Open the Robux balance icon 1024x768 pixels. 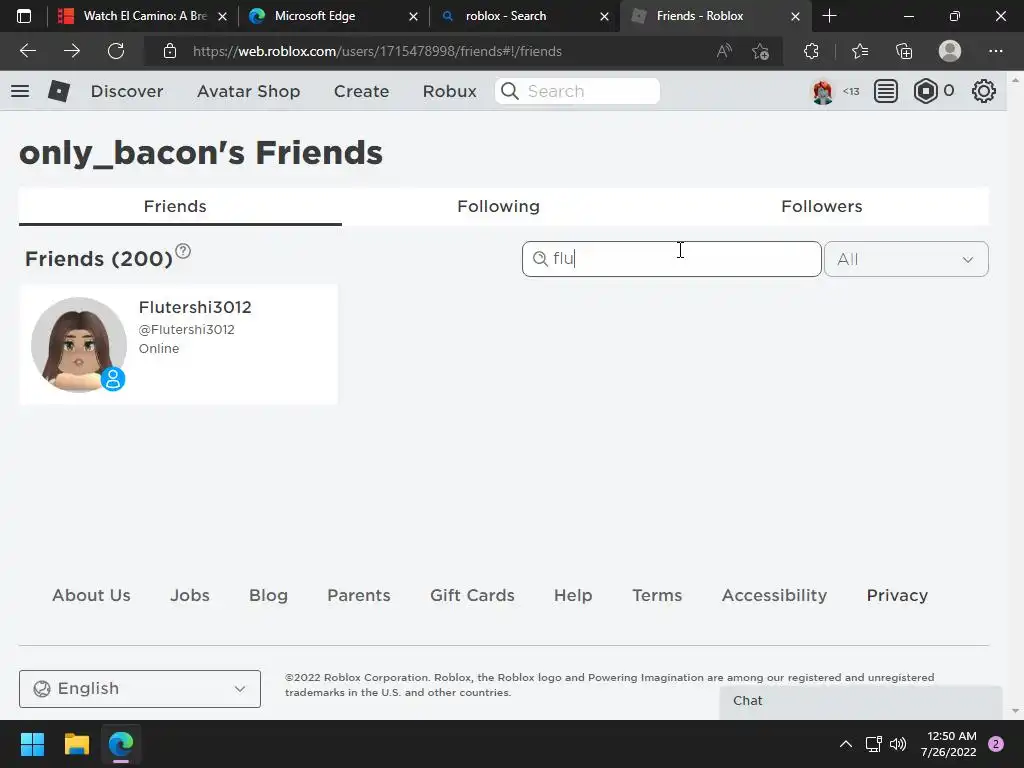[x=925, y=91]
